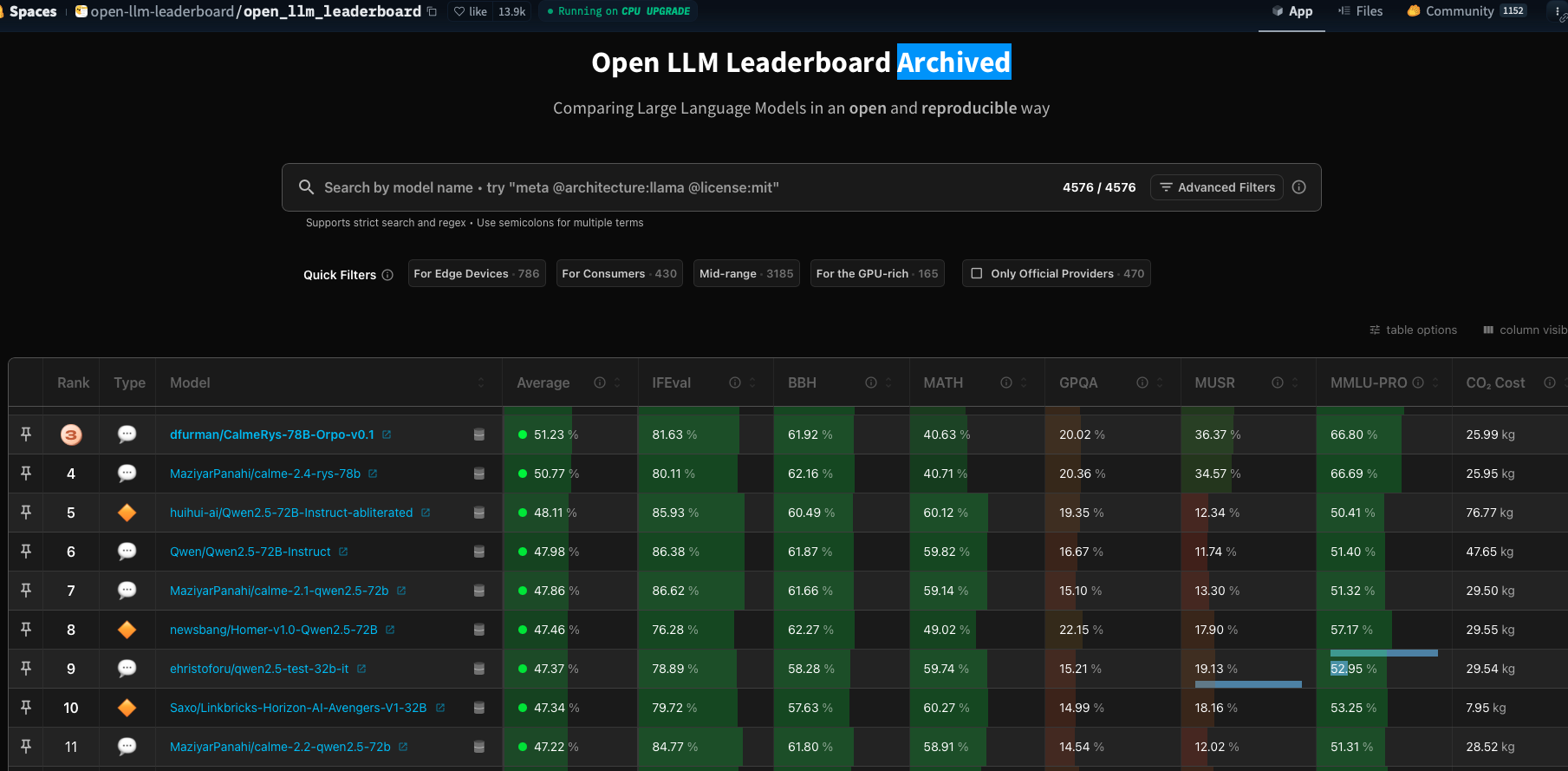Sort by the Model column arrows
Screen dimensions: 1568x771
click(481, 382)
